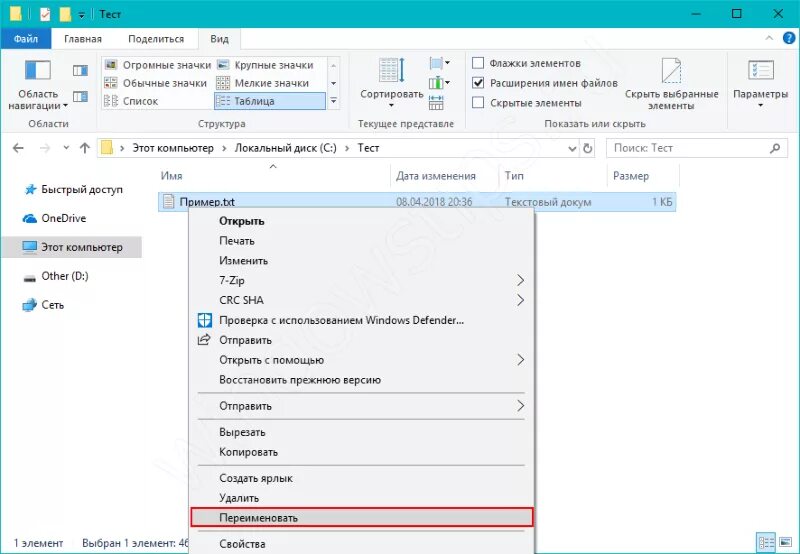Image resolution: width=800 pixels, height=554 pixels.
Task: Click Создать ярлык in context menu
Action: point(362,479)
